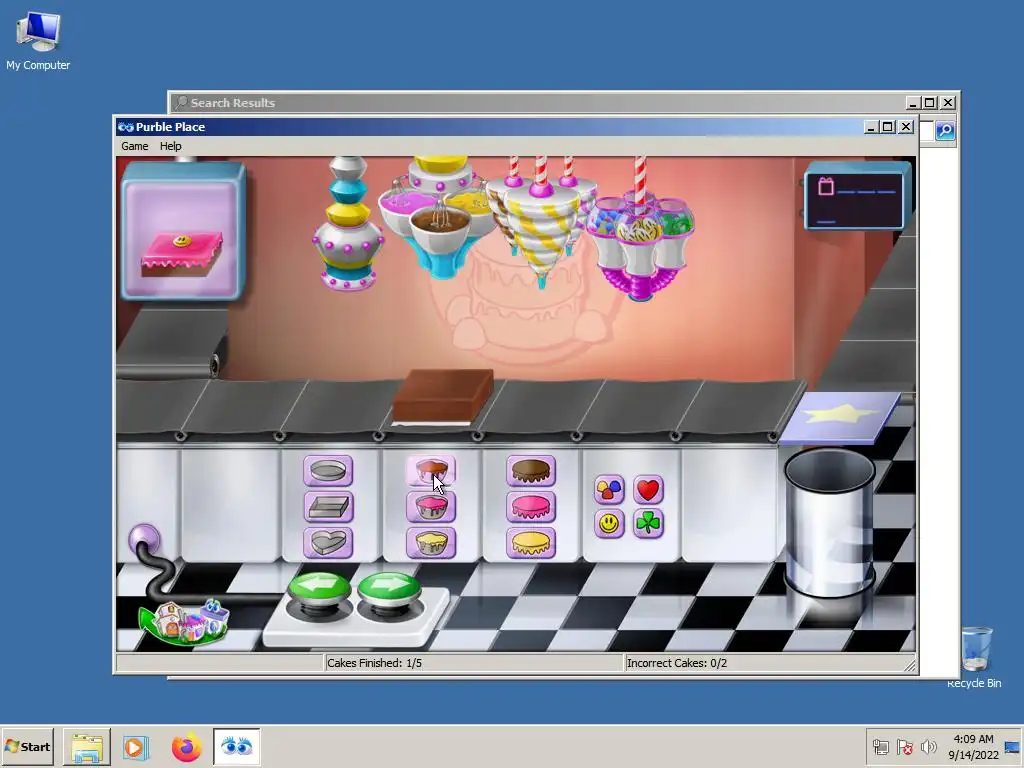Viewport: 1024px width, 768px height.
Task: Click the star shipping pad
Action: pyautogui.click(x=840, y=417)
